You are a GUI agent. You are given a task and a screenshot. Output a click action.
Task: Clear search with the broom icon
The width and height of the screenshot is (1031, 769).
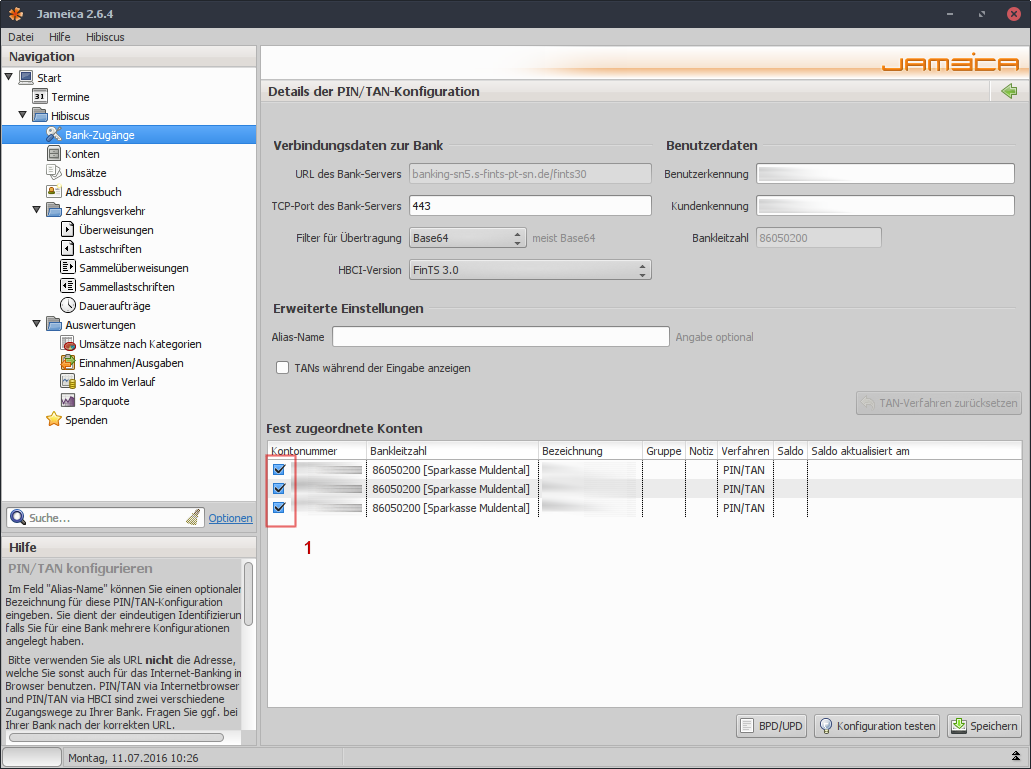click(193, 518)
